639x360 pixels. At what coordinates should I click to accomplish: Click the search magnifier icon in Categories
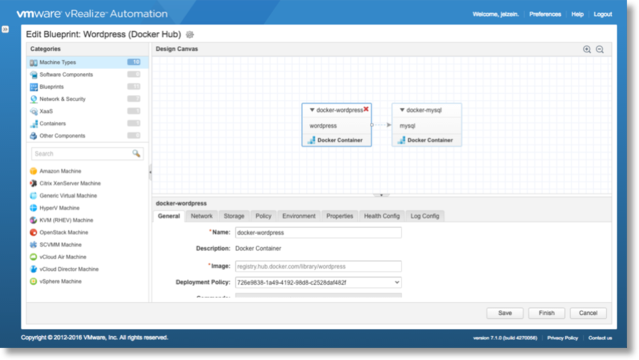pos(136,153)
